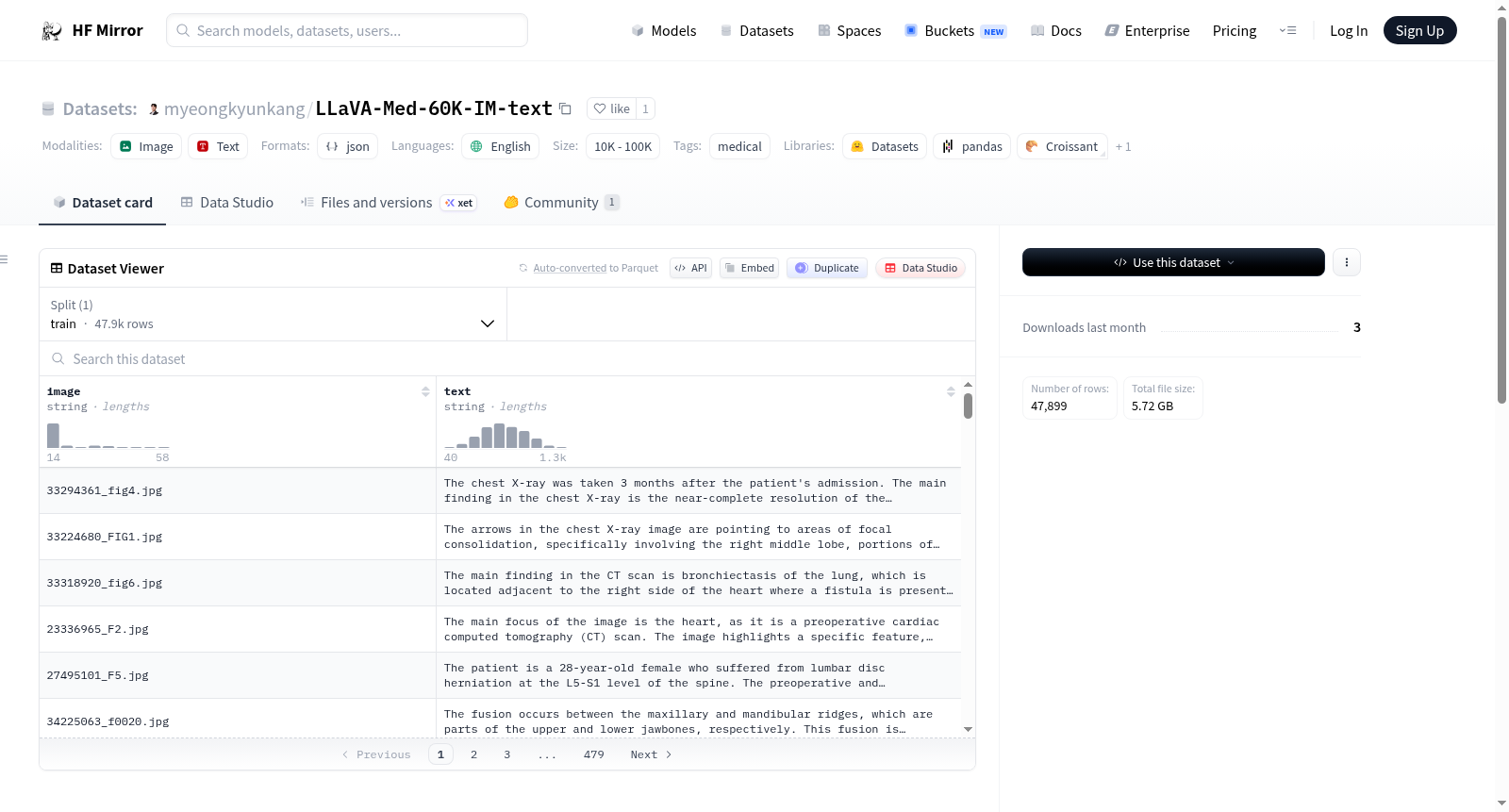Open the row text about bronchiectasis of the lung

click(699, 583)
